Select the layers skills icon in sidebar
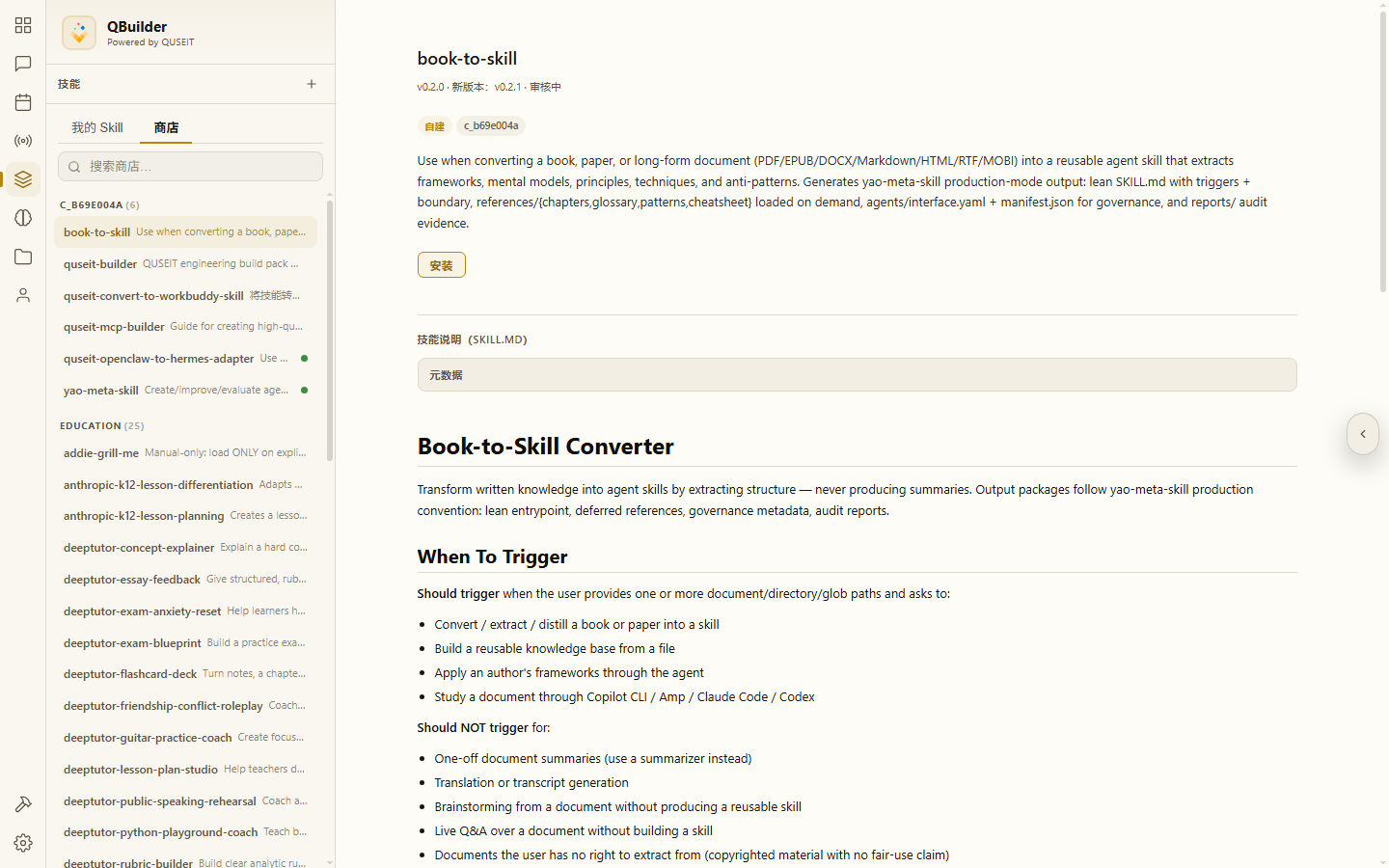The width and height of the screenshot is (1389, 868). (23, 179)
